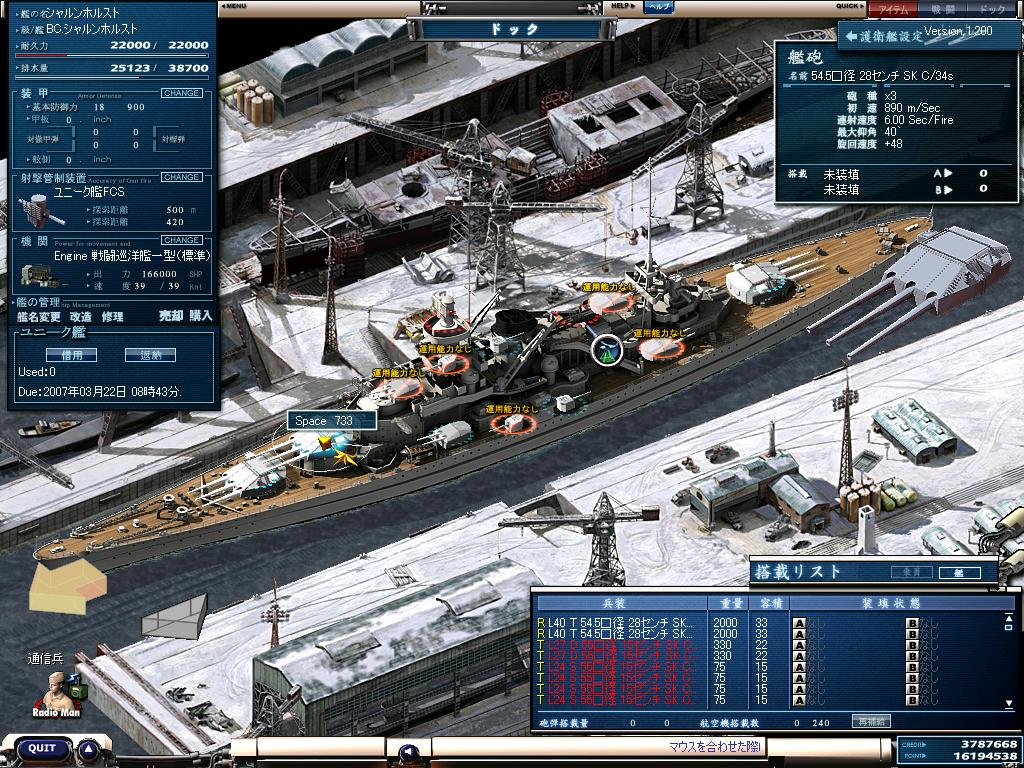Click the QUIT button

pyautogui.click(x=42, y=749)
